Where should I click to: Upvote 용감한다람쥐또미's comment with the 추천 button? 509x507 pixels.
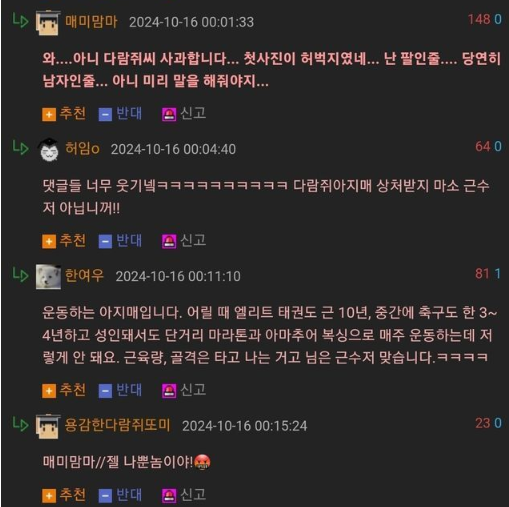click(x=64, y=495)
